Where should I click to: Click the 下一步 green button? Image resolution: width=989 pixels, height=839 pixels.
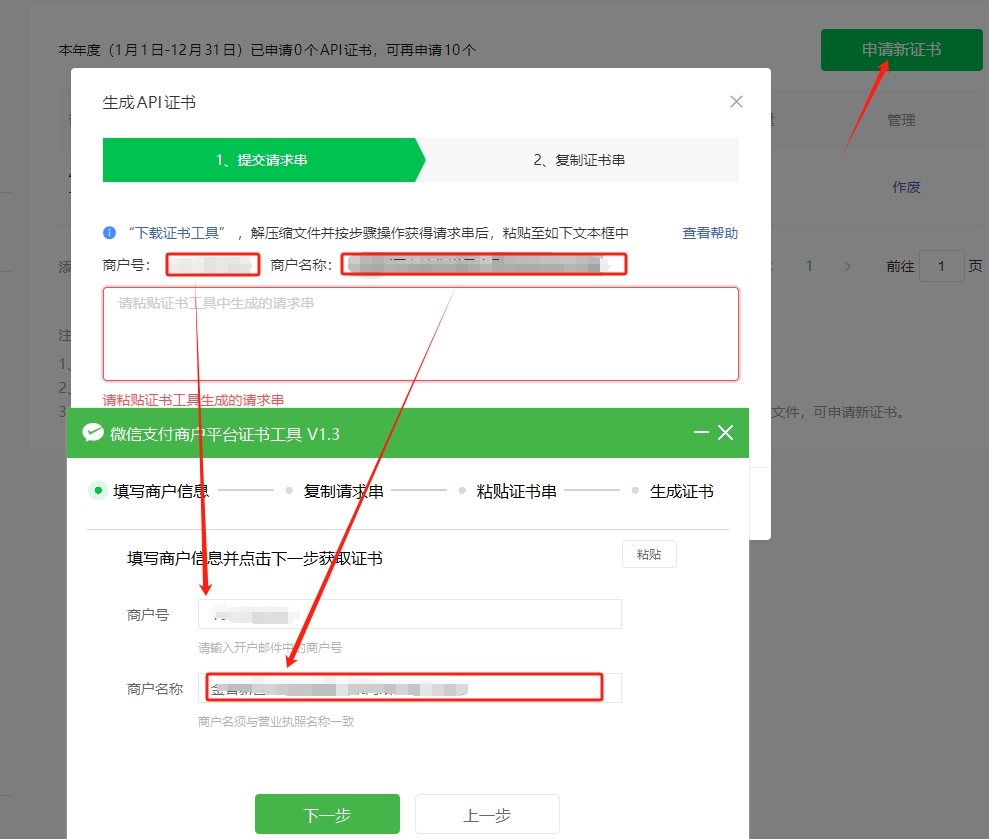pos(327,814)
